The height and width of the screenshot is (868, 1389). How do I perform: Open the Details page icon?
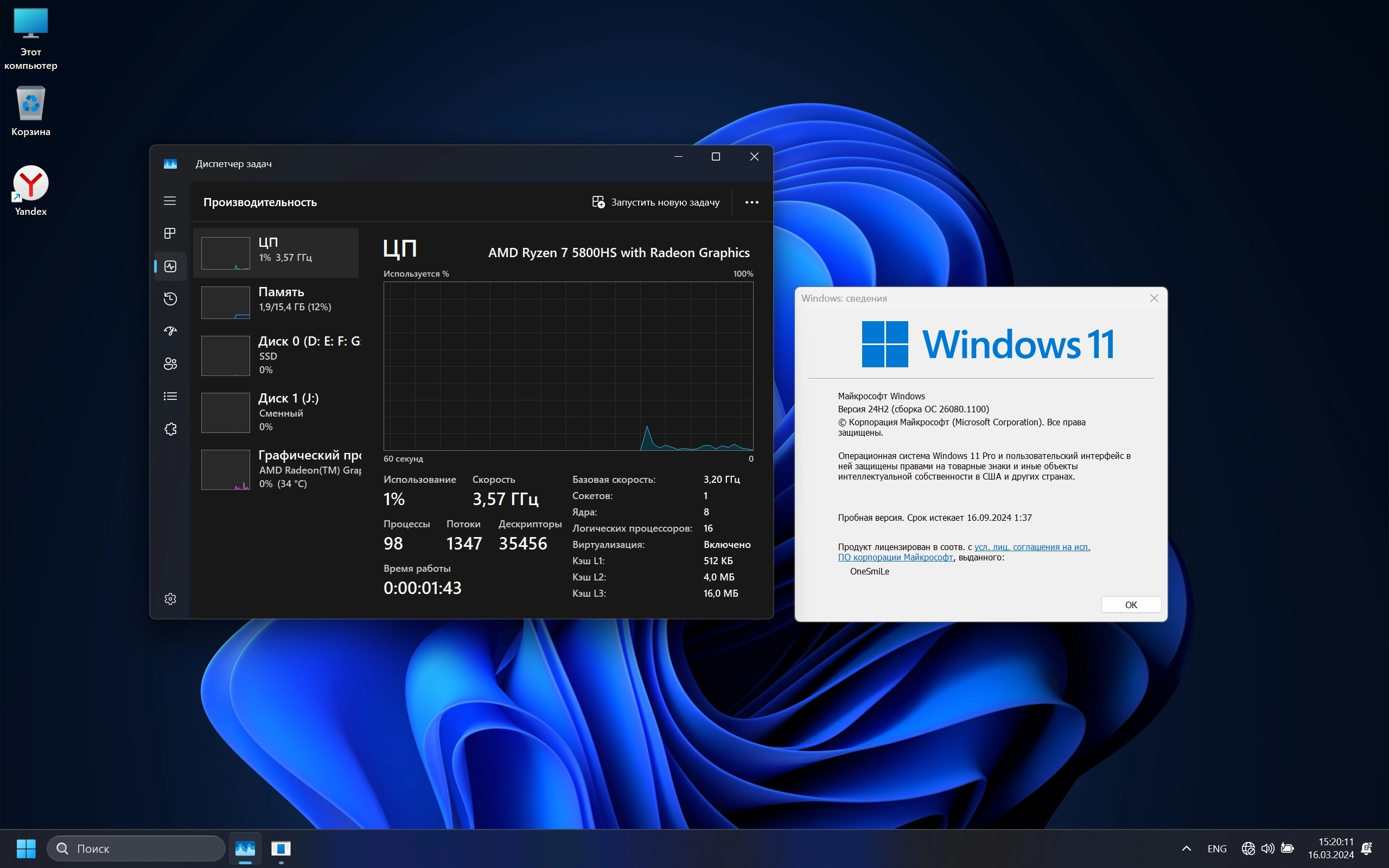pyautogui.click(x=170, y=396)
